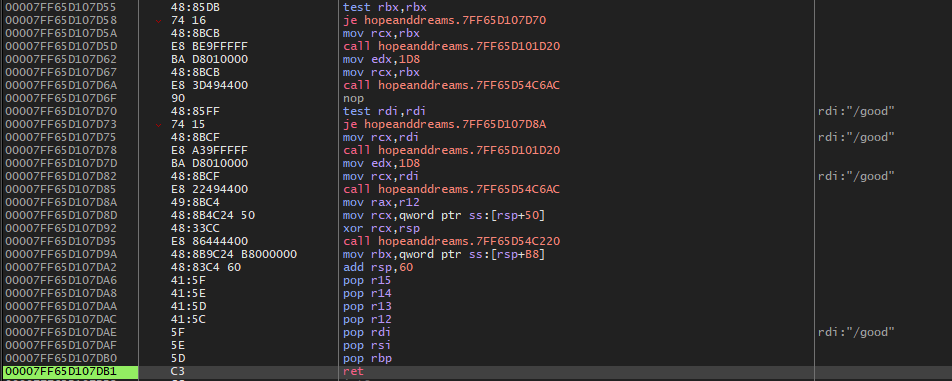Image resolution: width=952 pixels, height=381 pixels.
Task: Click mov rbx,qword ptr ss:[rsp+B8]
Action: (444, 255)
